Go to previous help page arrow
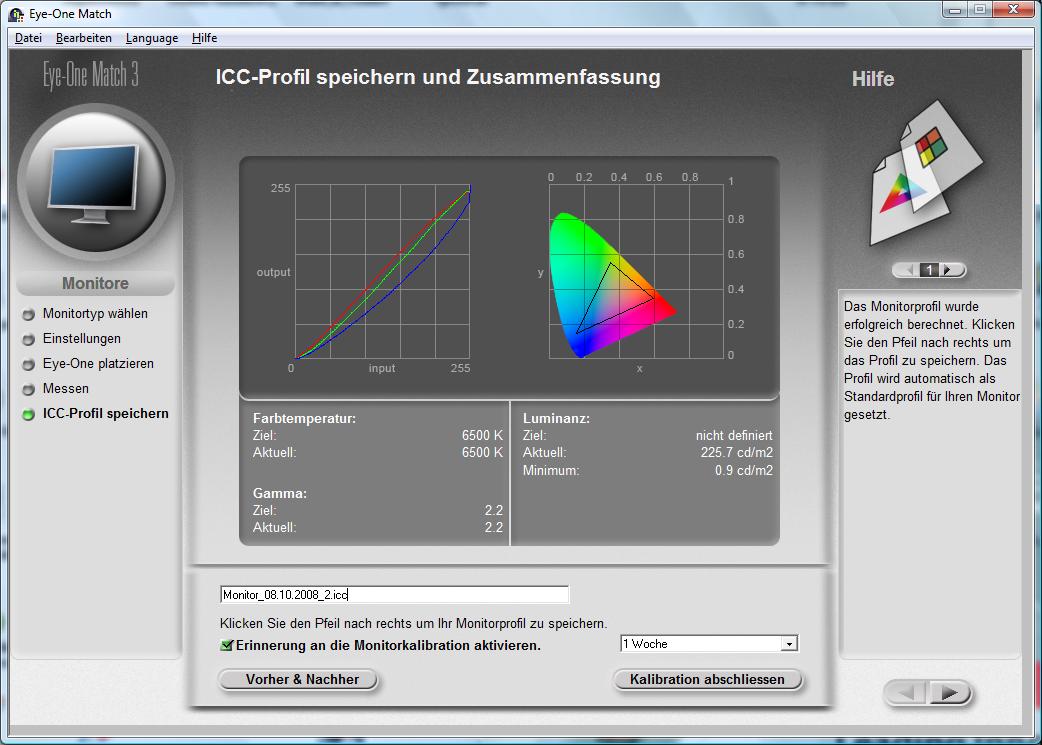Viewport: 1042px width, 745px height. (906, 270)
